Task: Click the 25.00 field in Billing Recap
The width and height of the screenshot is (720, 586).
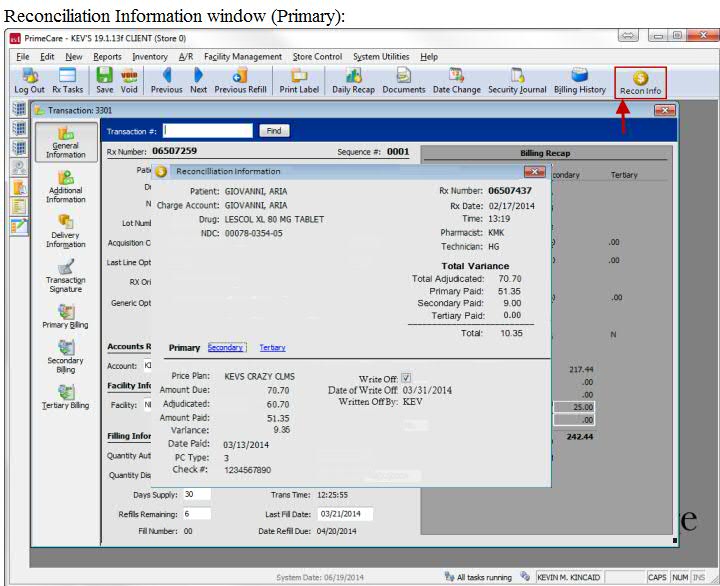Action: pos(574,407)
